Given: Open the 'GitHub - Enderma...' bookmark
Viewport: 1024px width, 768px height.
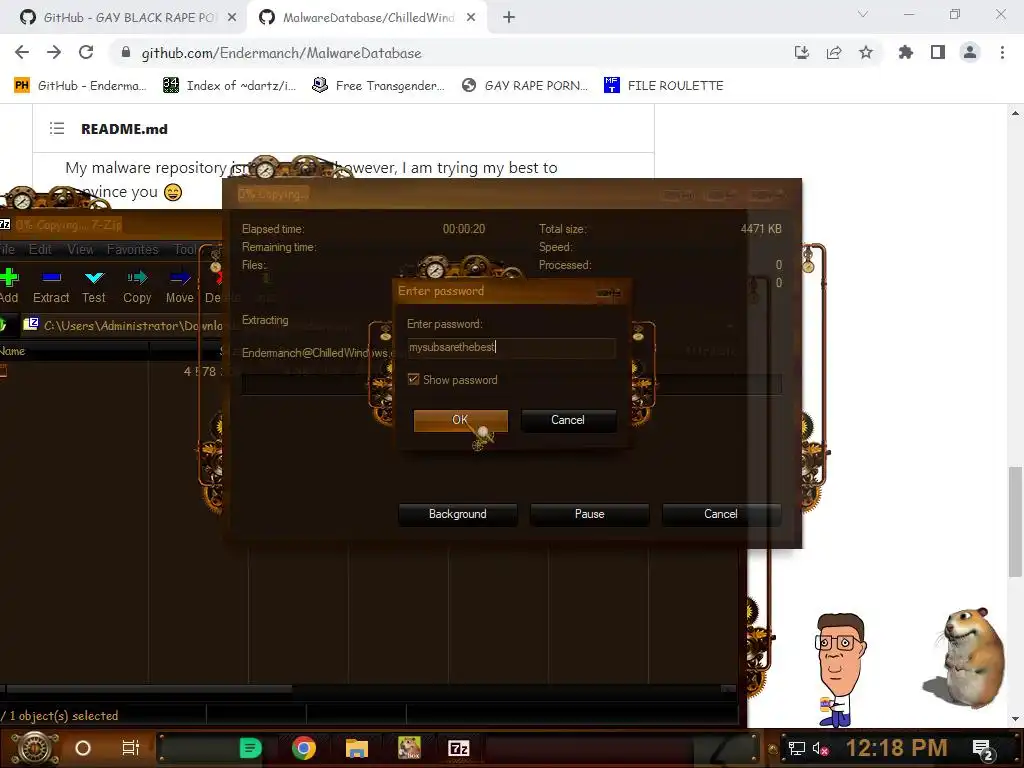Looking at the screenshot, I should pos(80,86).
